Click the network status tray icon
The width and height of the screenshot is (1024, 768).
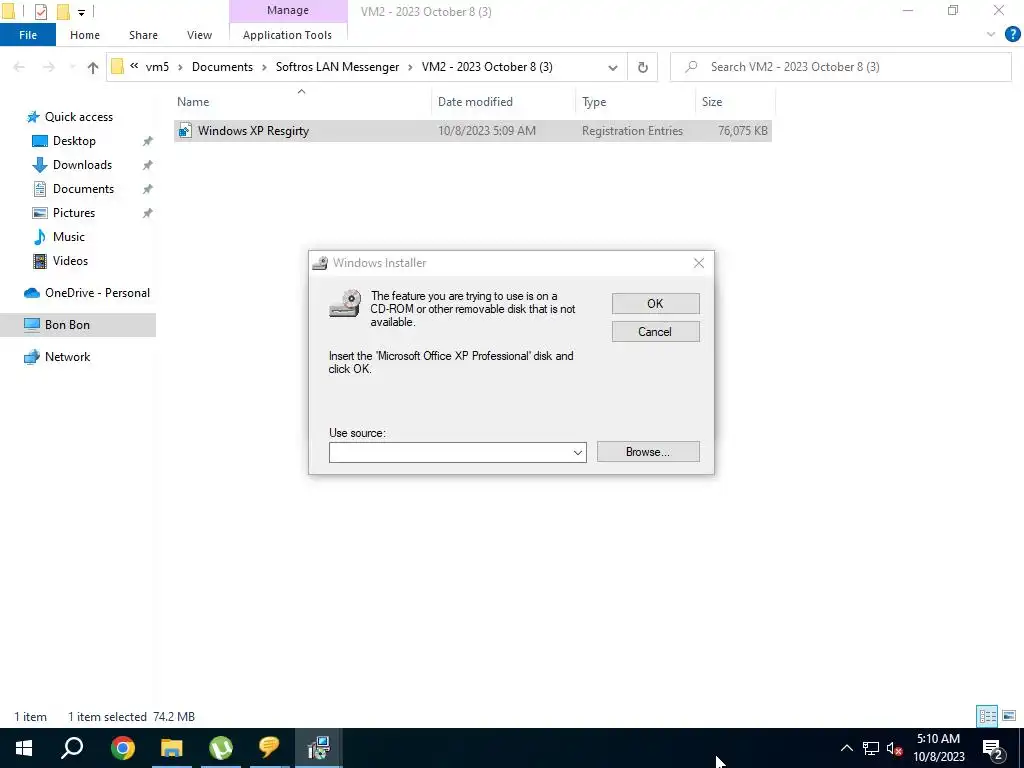871,748
